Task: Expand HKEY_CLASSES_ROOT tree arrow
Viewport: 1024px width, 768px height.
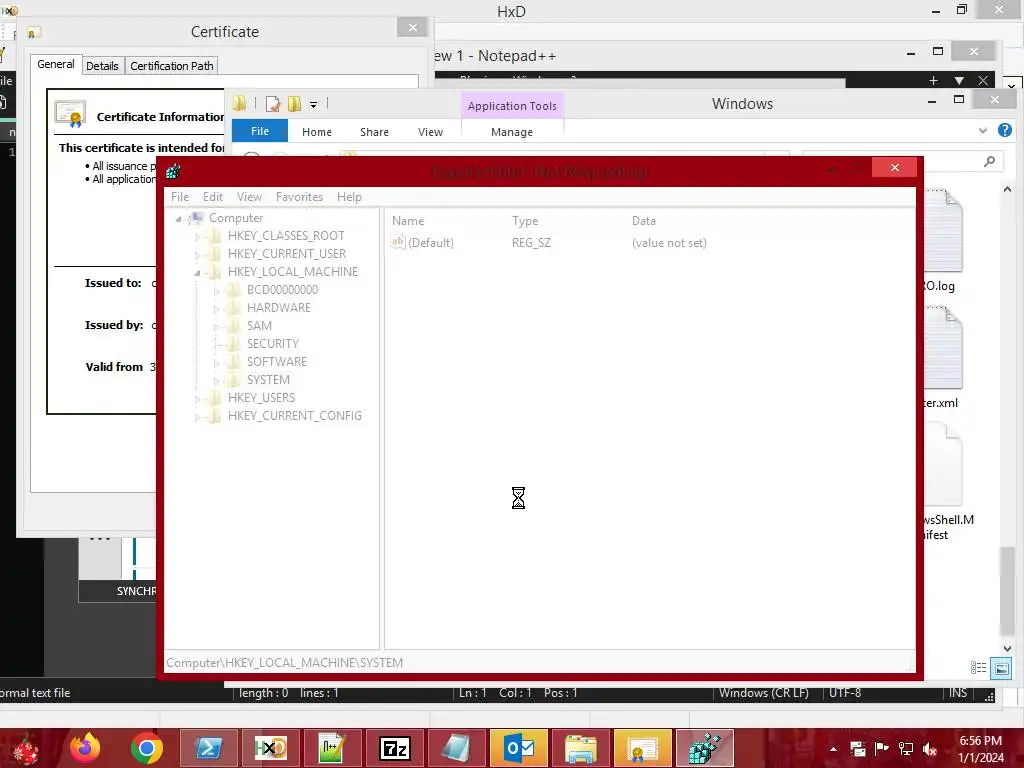Action: pyautogui.click(x=198, y=236)
